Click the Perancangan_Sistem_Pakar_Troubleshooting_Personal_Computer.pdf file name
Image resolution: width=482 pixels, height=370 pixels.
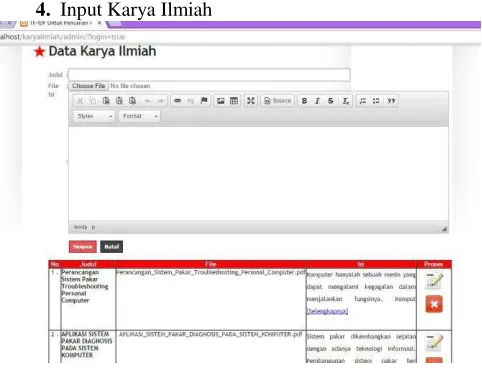point(211,272)
